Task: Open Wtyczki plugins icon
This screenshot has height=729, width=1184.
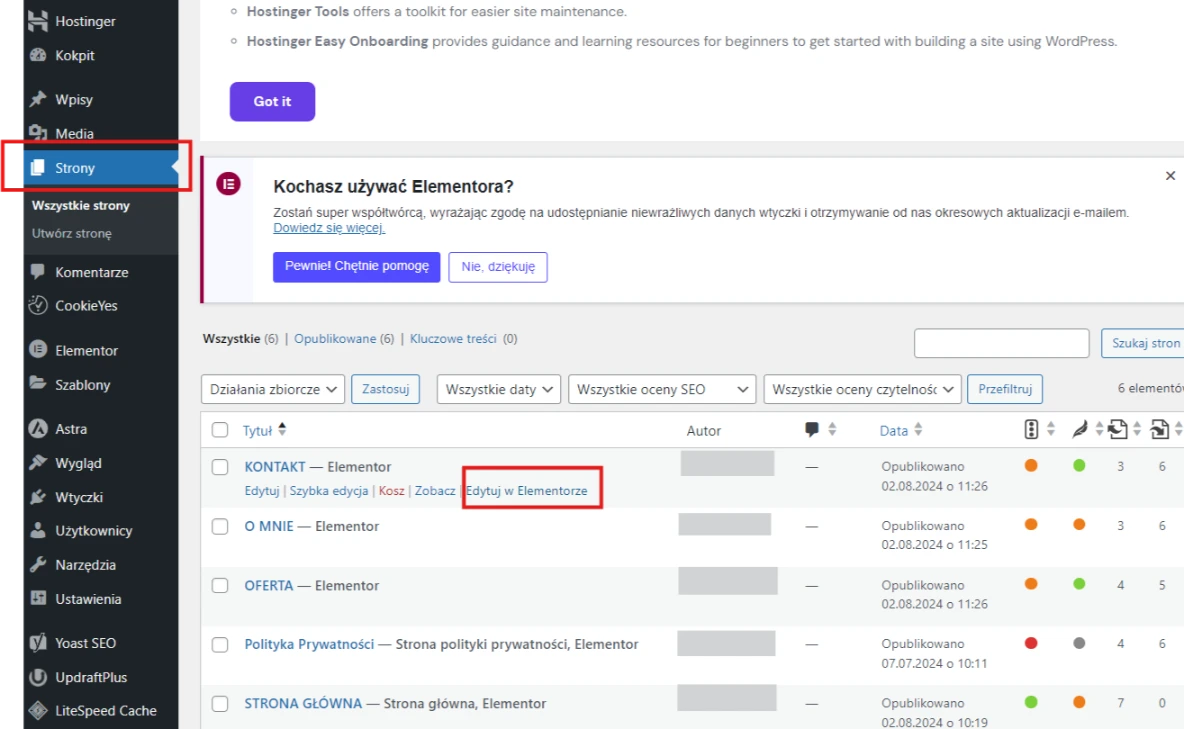Action: click(x=38, y=497)
